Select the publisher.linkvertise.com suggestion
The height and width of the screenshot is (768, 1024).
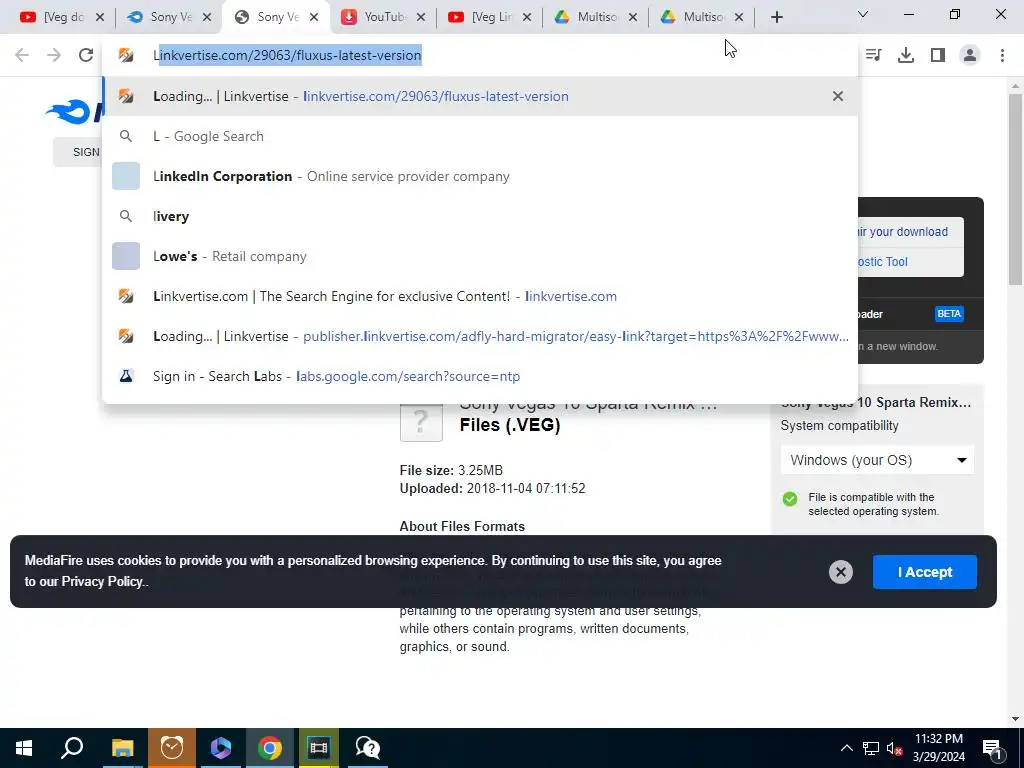(480, 336)
